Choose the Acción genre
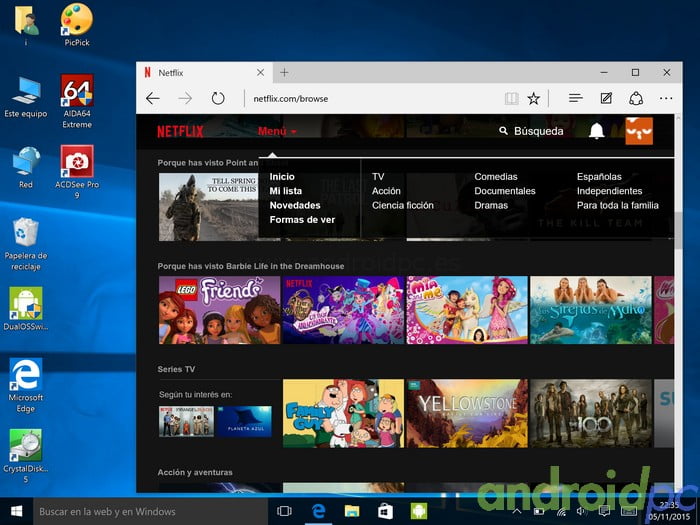The height and width of the screenshot is (525, 700). (386, 191)
